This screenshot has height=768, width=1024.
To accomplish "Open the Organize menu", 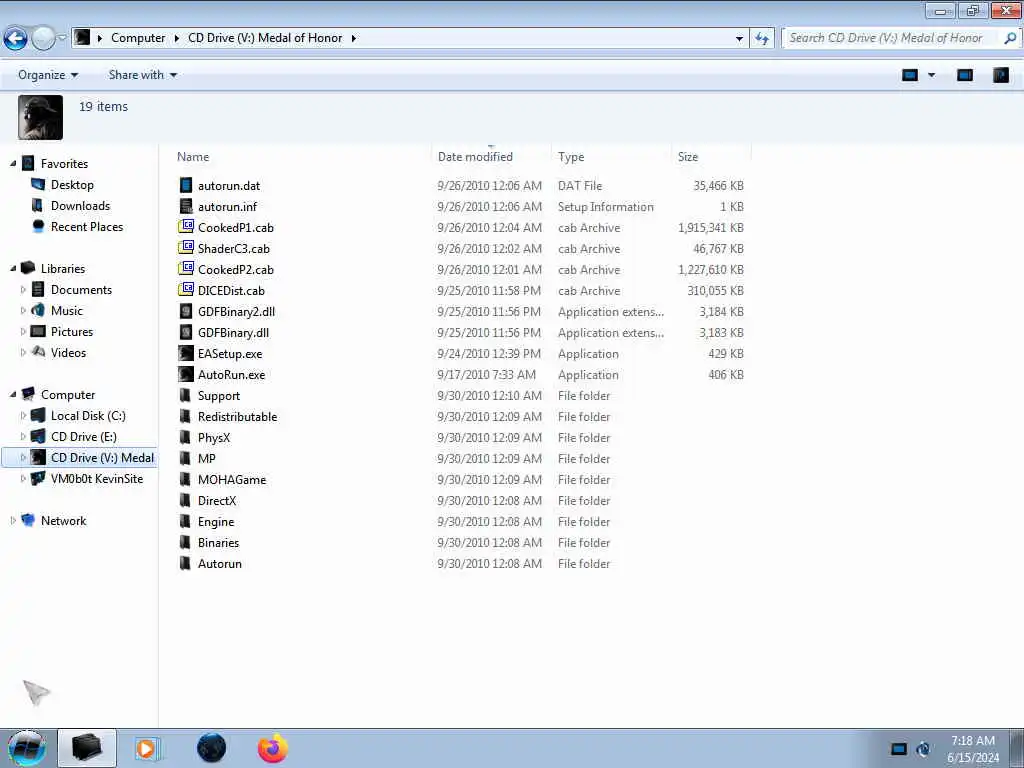I will [48, 75].
